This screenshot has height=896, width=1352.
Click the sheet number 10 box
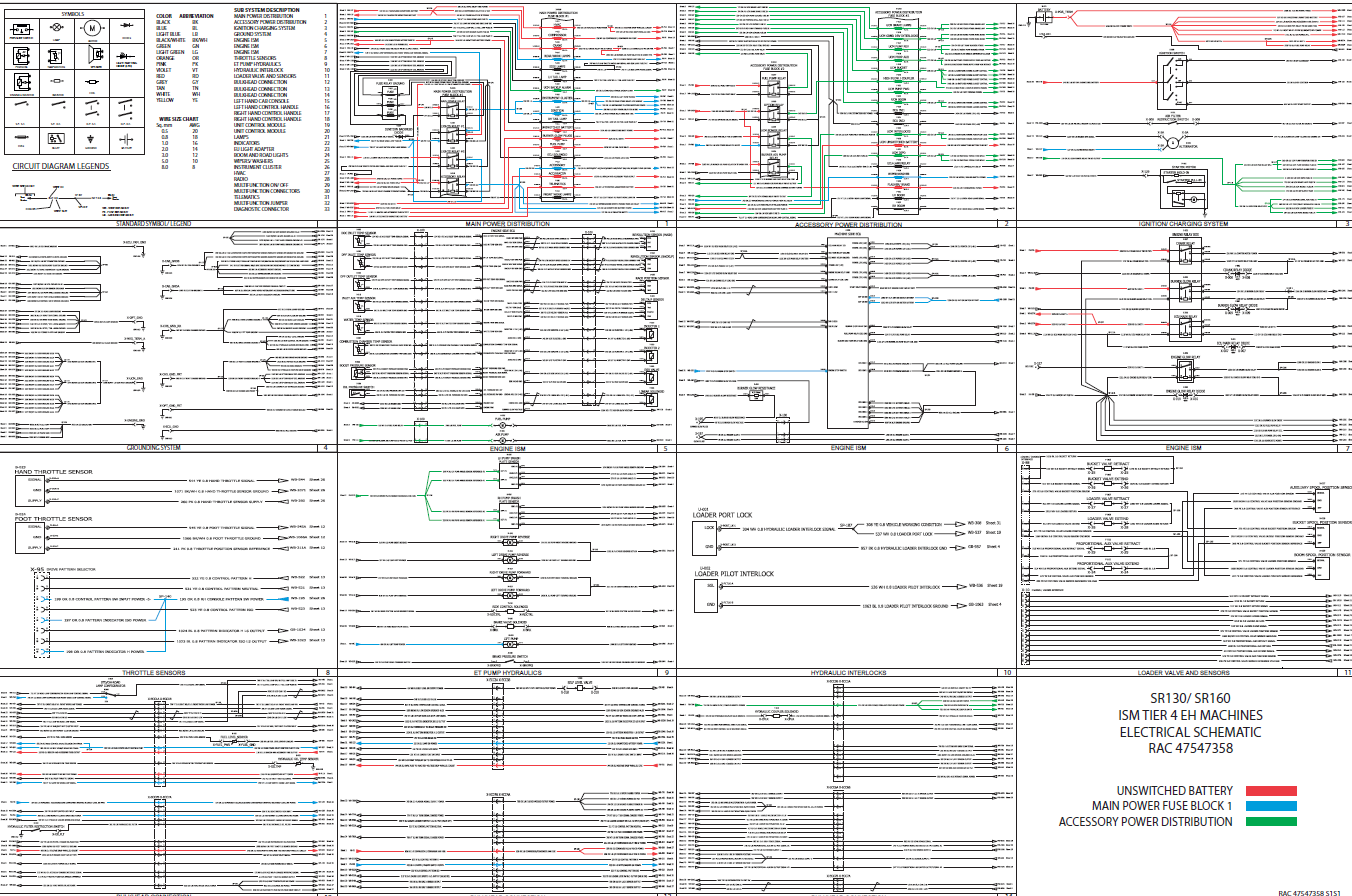click(1006, 673)
